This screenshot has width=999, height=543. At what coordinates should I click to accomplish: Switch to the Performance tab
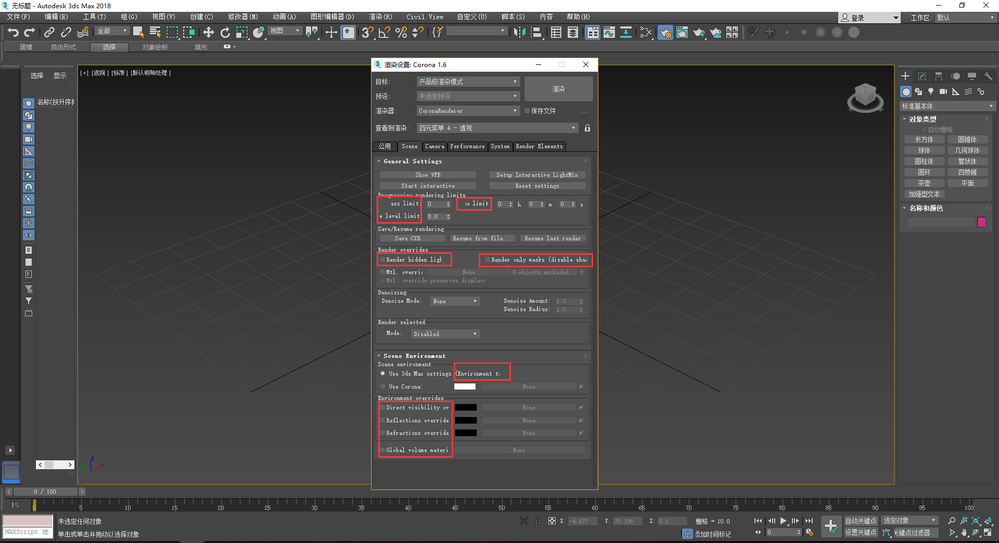(467, 147)
